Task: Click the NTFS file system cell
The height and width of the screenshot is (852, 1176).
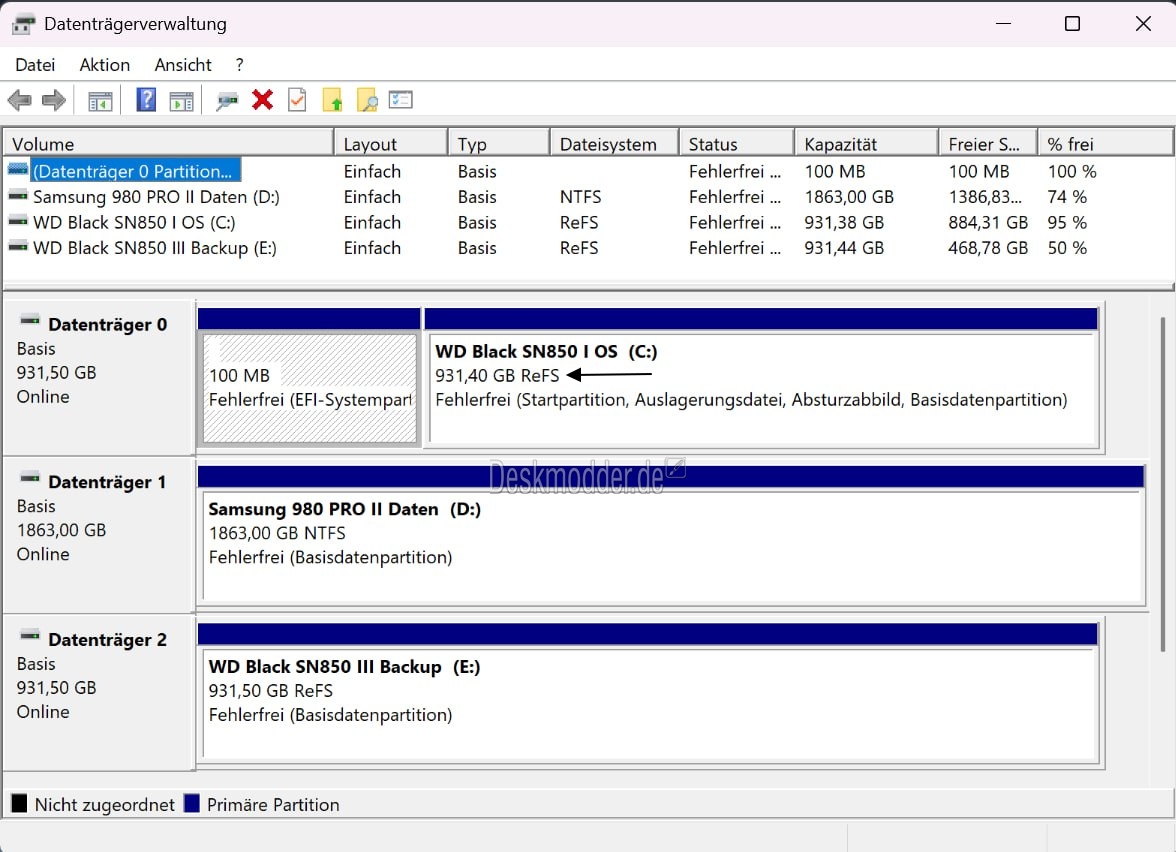Action: coord(580,196)
